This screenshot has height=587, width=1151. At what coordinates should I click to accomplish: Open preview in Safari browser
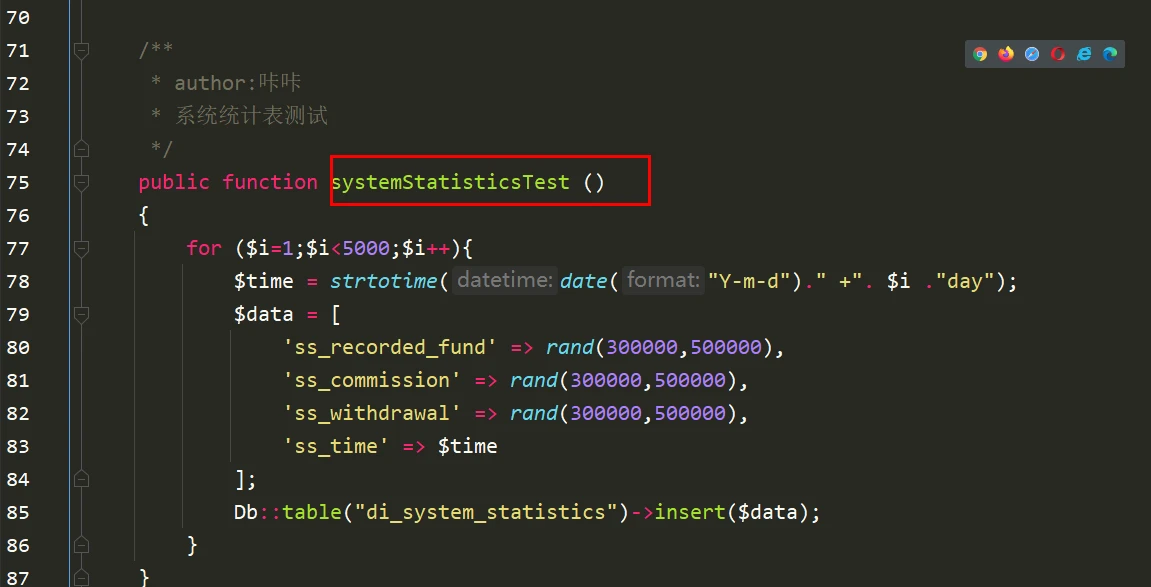point(1032,54)
